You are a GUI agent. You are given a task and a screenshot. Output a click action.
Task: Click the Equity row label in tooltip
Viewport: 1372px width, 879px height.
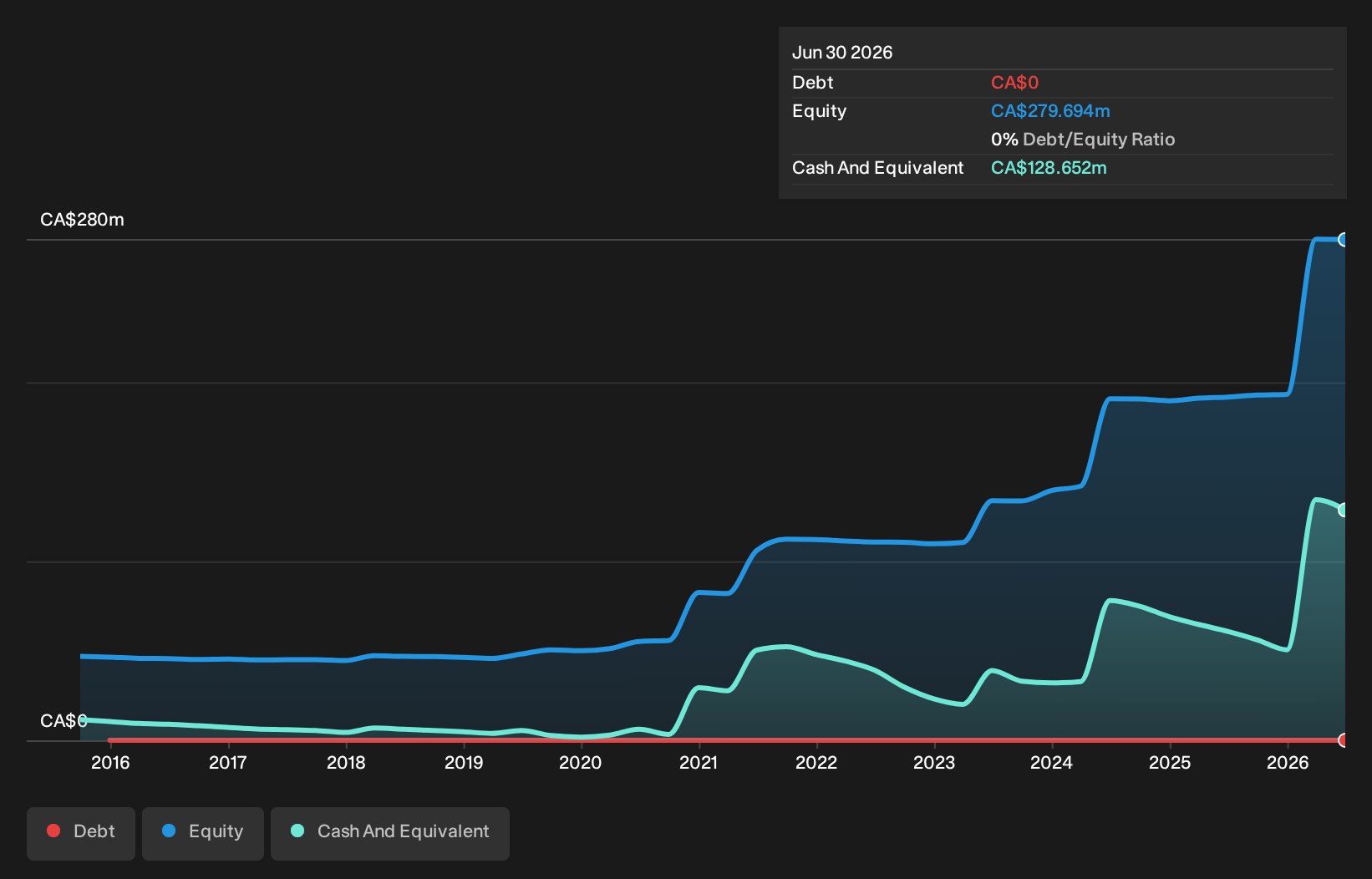tap(820, 111)
